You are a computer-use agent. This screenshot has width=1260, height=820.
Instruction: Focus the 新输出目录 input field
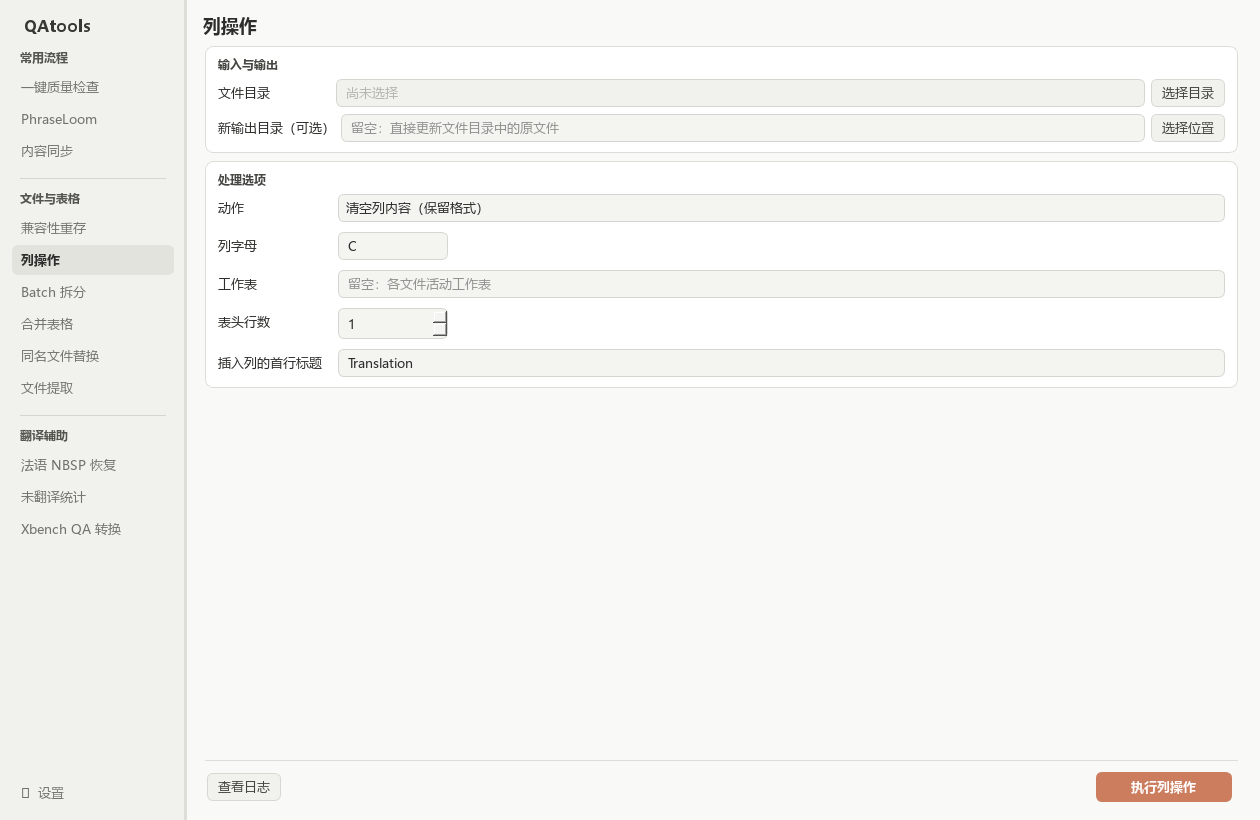743,128
